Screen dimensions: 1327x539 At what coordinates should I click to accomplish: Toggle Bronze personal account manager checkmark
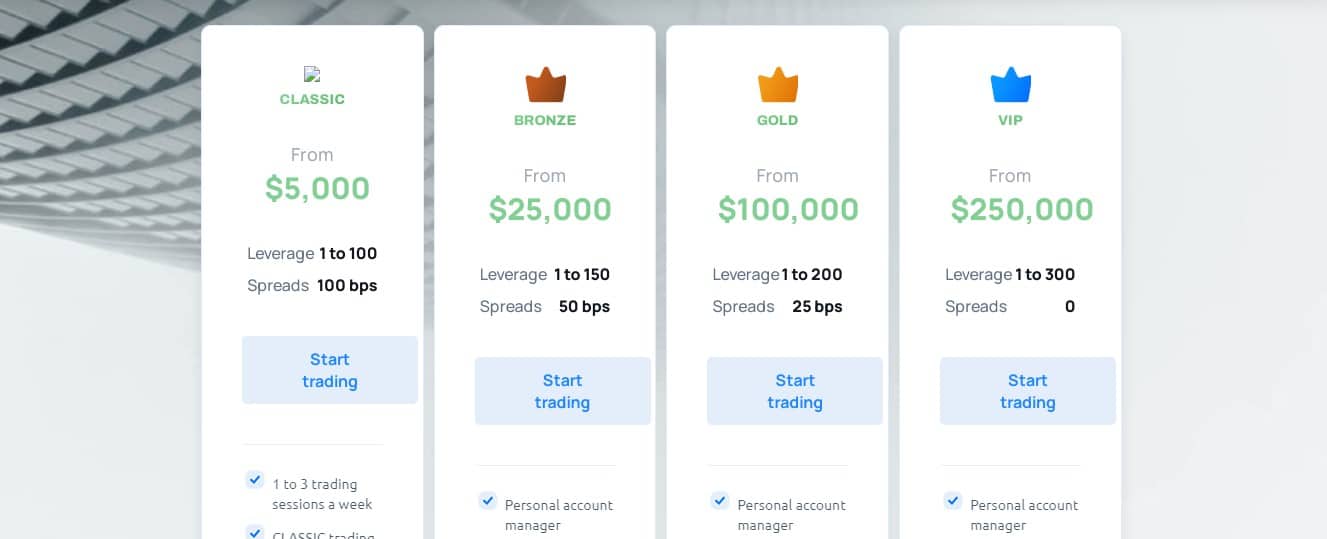[487, 500]
